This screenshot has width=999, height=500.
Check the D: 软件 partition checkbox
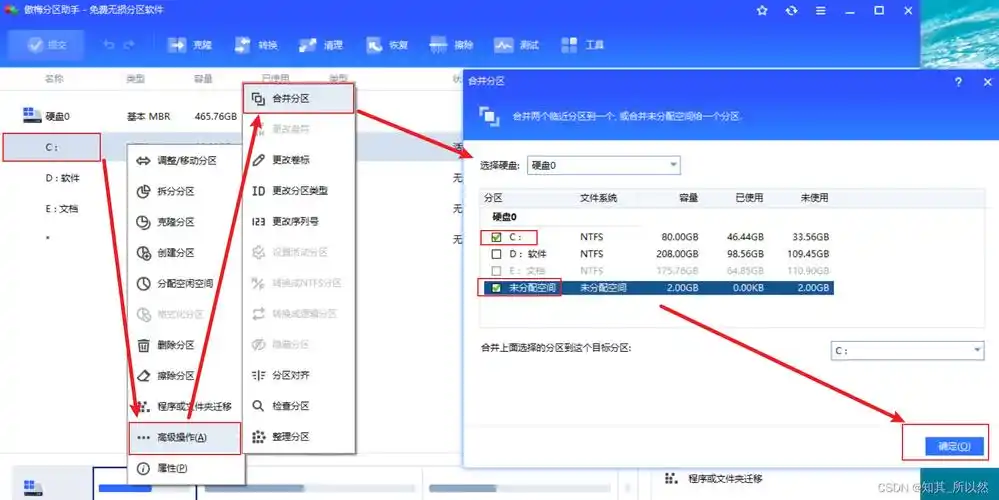pos(497,254)
